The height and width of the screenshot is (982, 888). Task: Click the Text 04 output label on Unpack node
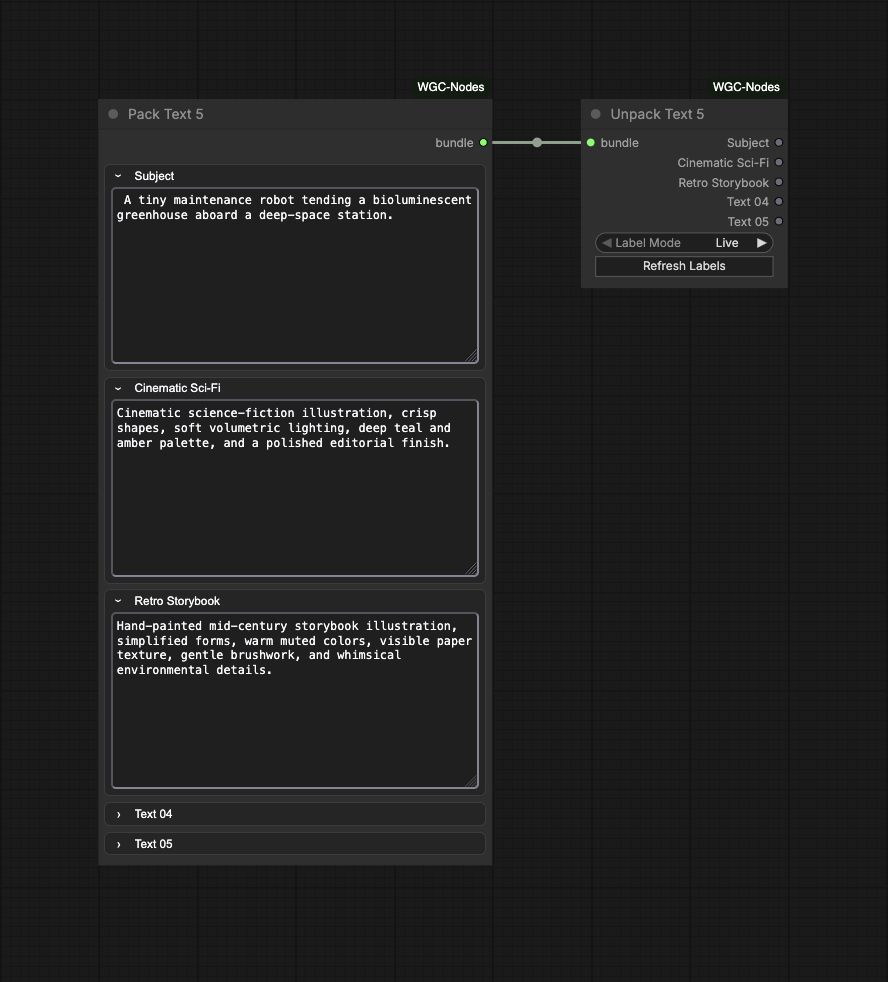click(748, 202)
